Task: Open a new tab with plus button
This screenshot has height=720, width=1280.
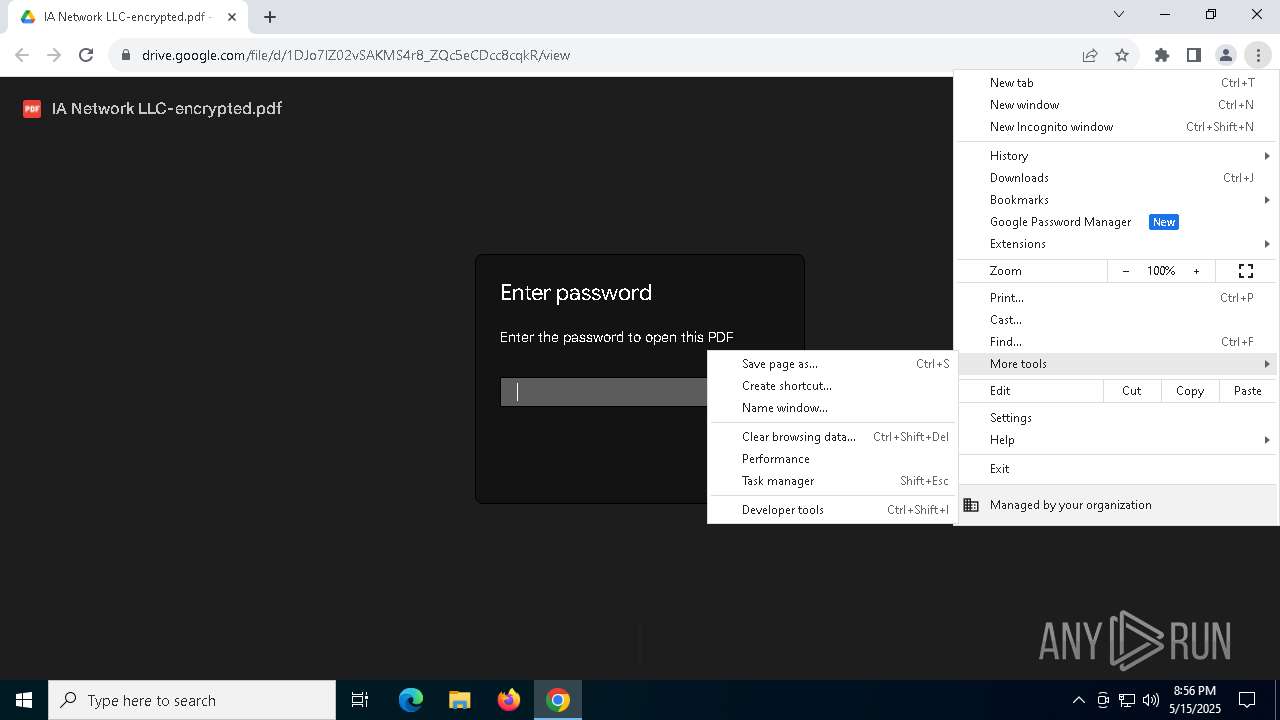Action: [x=270, y=16]
